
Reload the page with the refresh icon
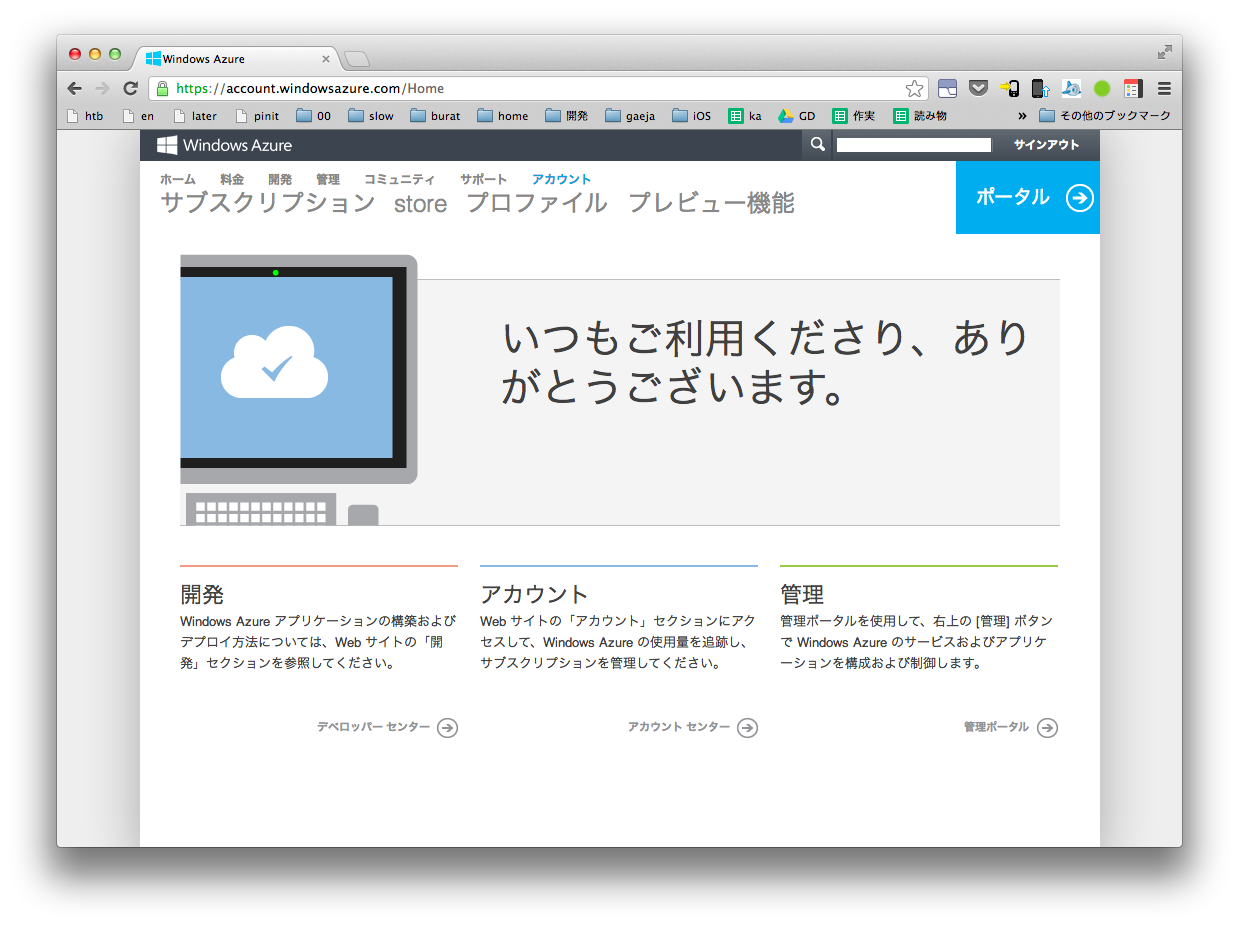tap(130, 88)
